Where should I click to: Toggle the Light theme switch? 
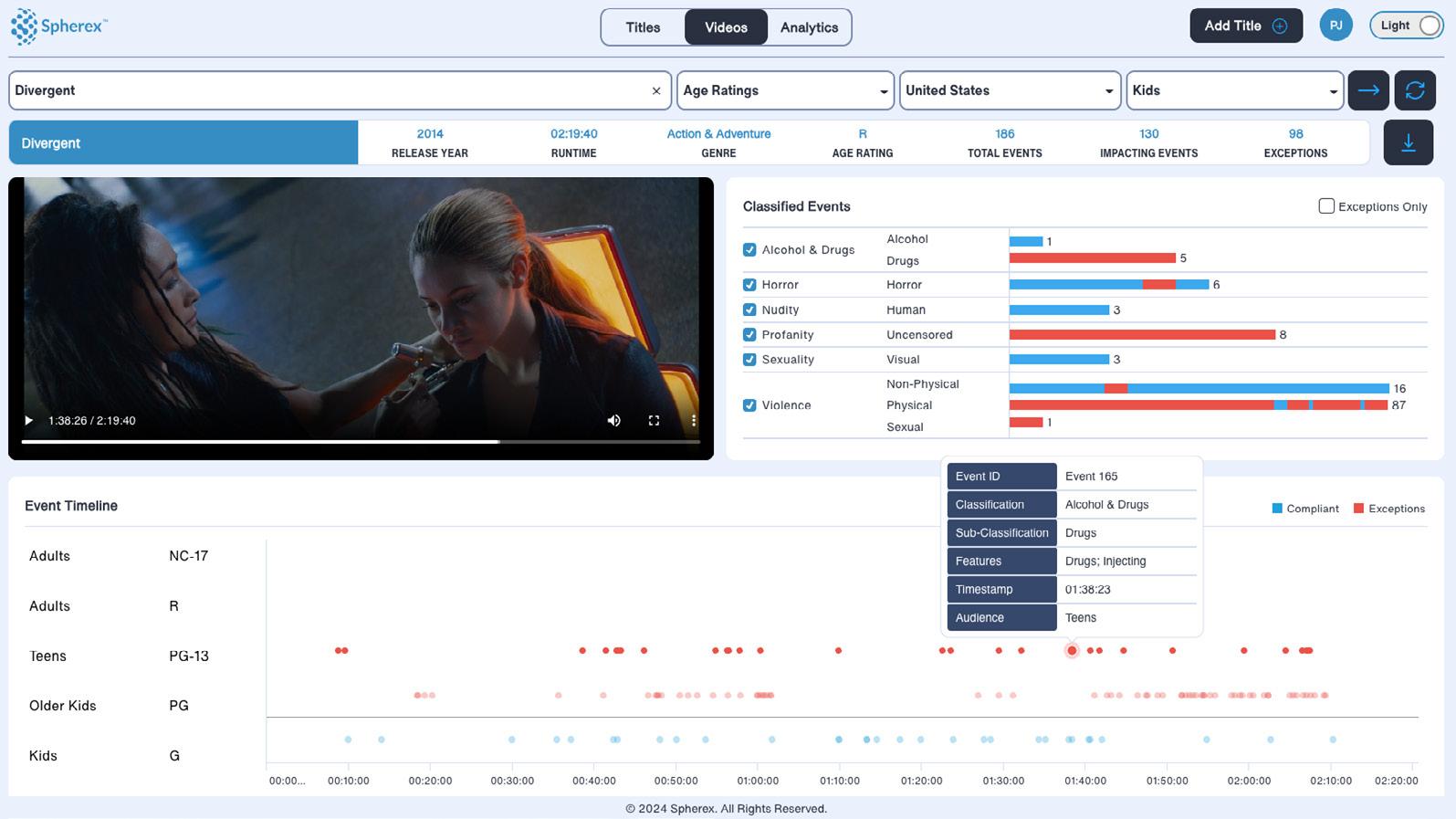tap(1407, 26)
